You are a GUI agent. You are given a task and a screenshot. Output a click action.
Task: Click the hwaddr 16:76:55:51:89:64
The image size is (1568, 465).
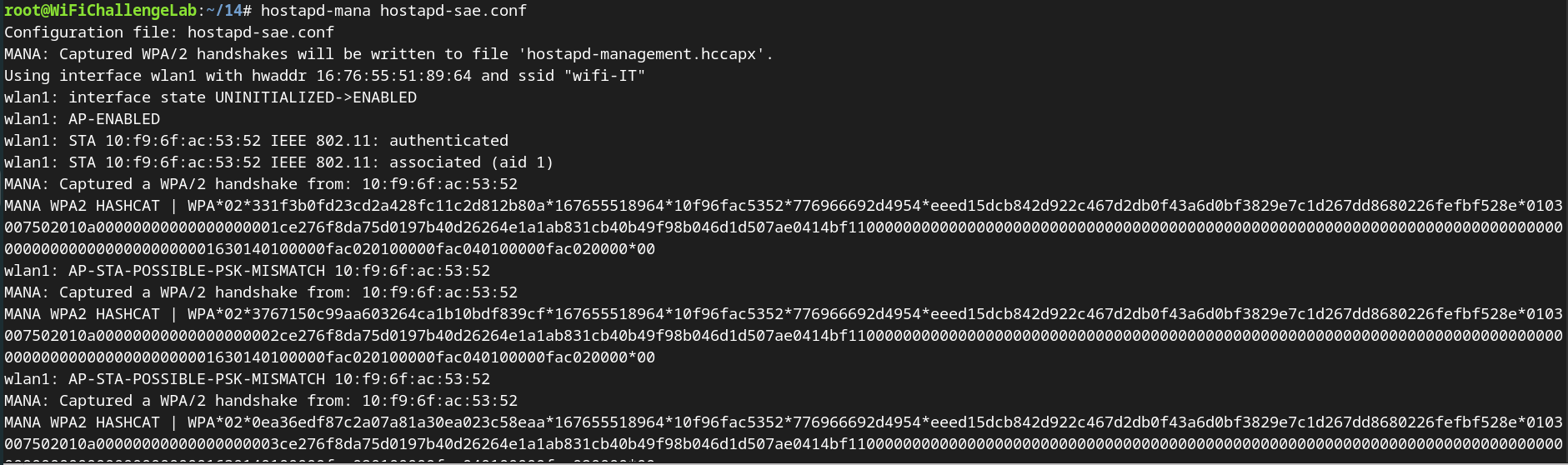click(393, 76)
